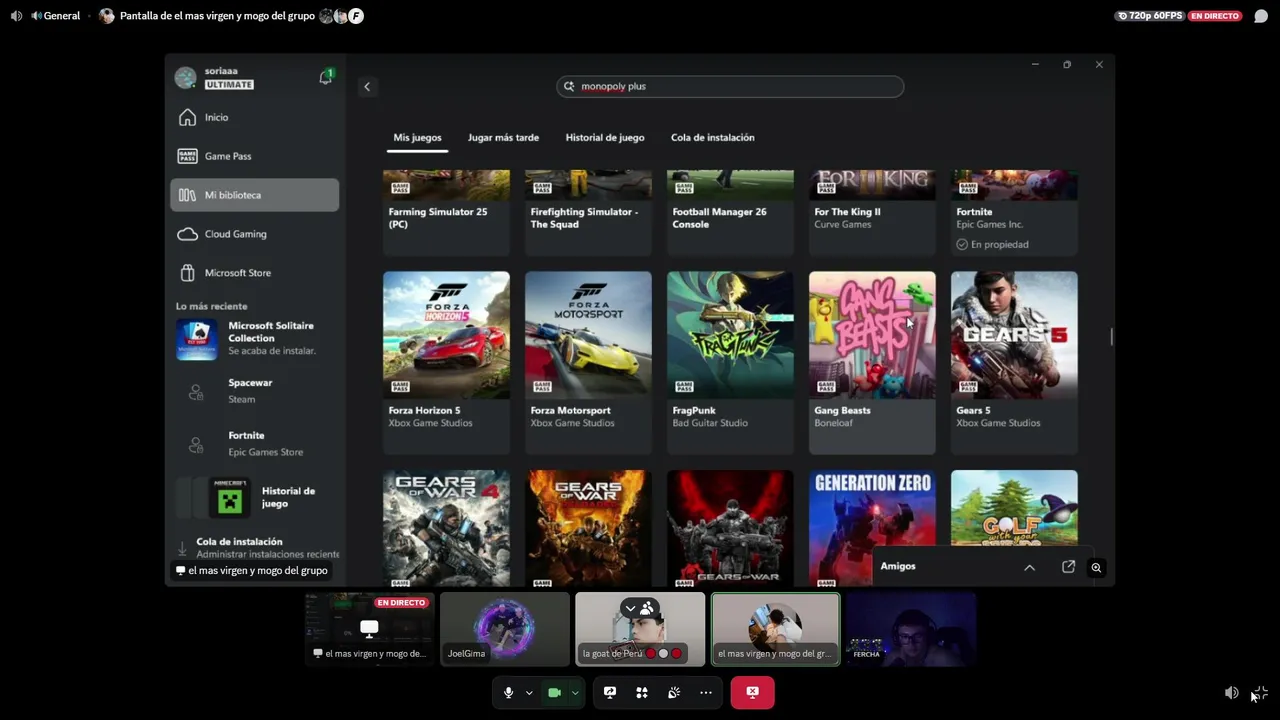1280x720 pixels.
Task: Click the EN DIRECTO badge at top right
Action: coord(1215,16)
